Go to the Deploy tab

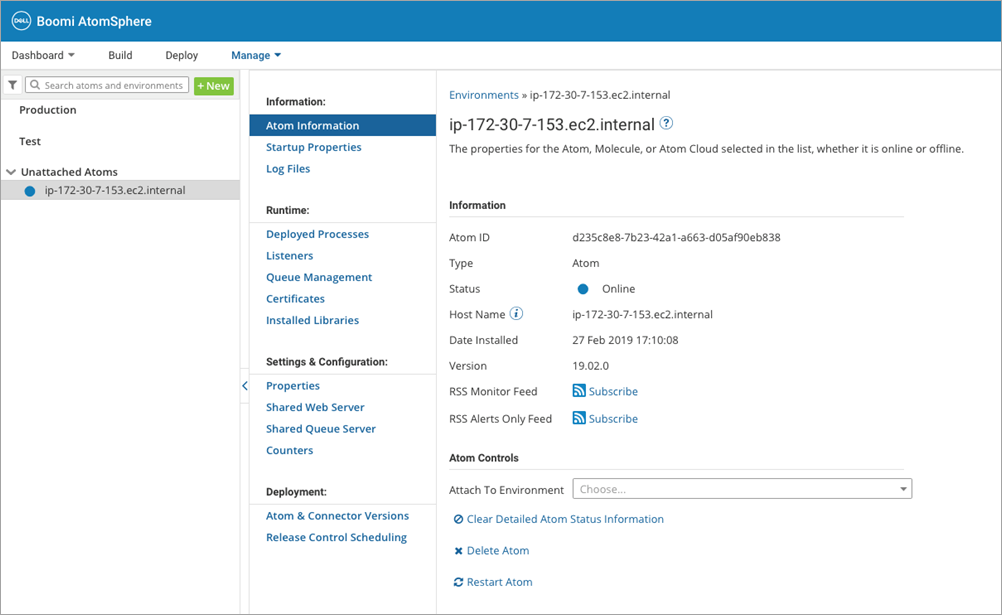pyautogui.click(x=181, y=55)
